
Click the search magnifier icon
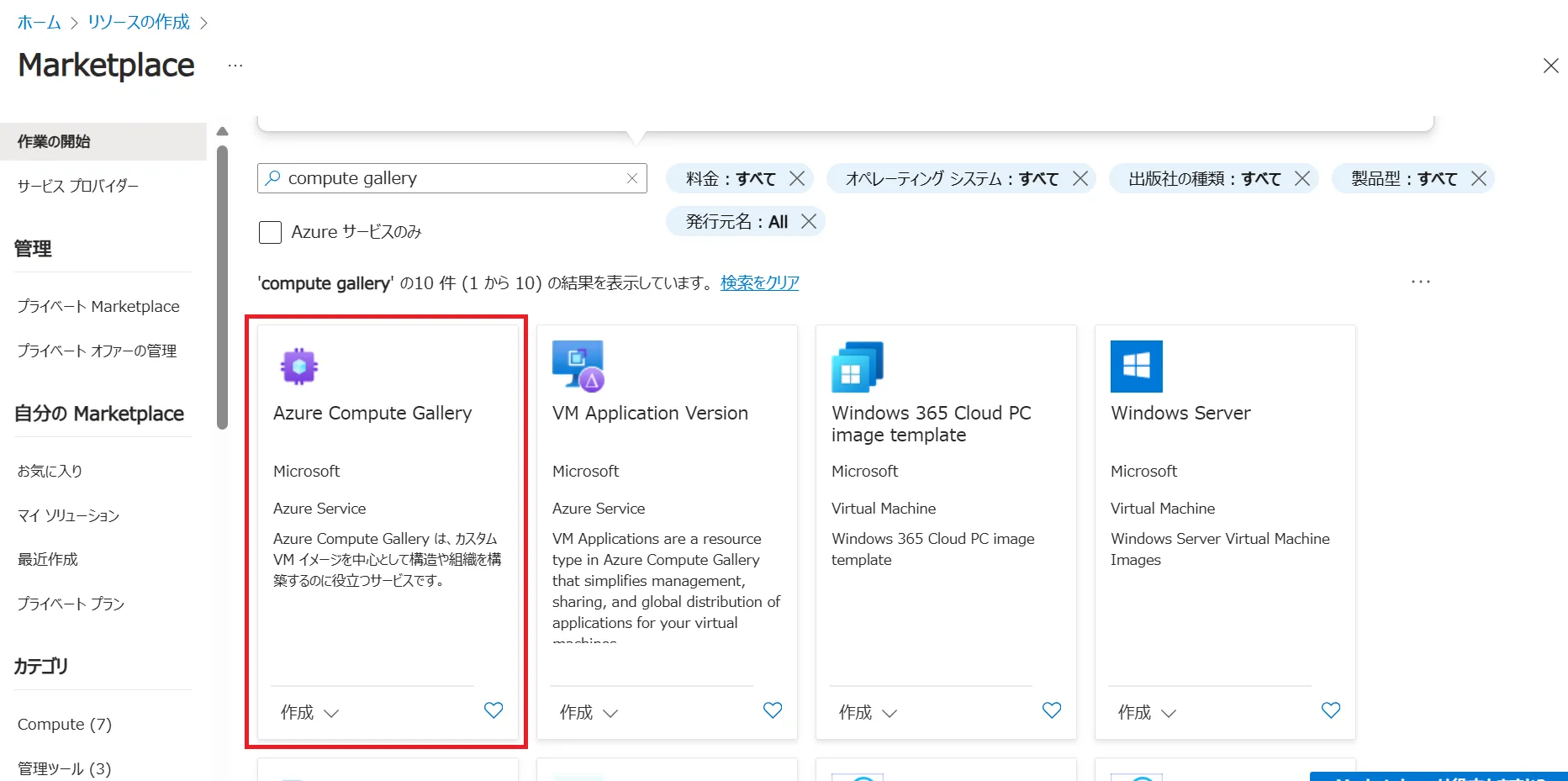273,178
